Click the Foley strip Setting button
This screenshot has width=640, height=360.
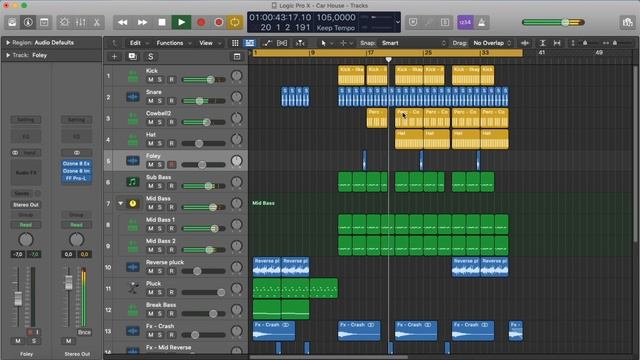coord(26,120)
